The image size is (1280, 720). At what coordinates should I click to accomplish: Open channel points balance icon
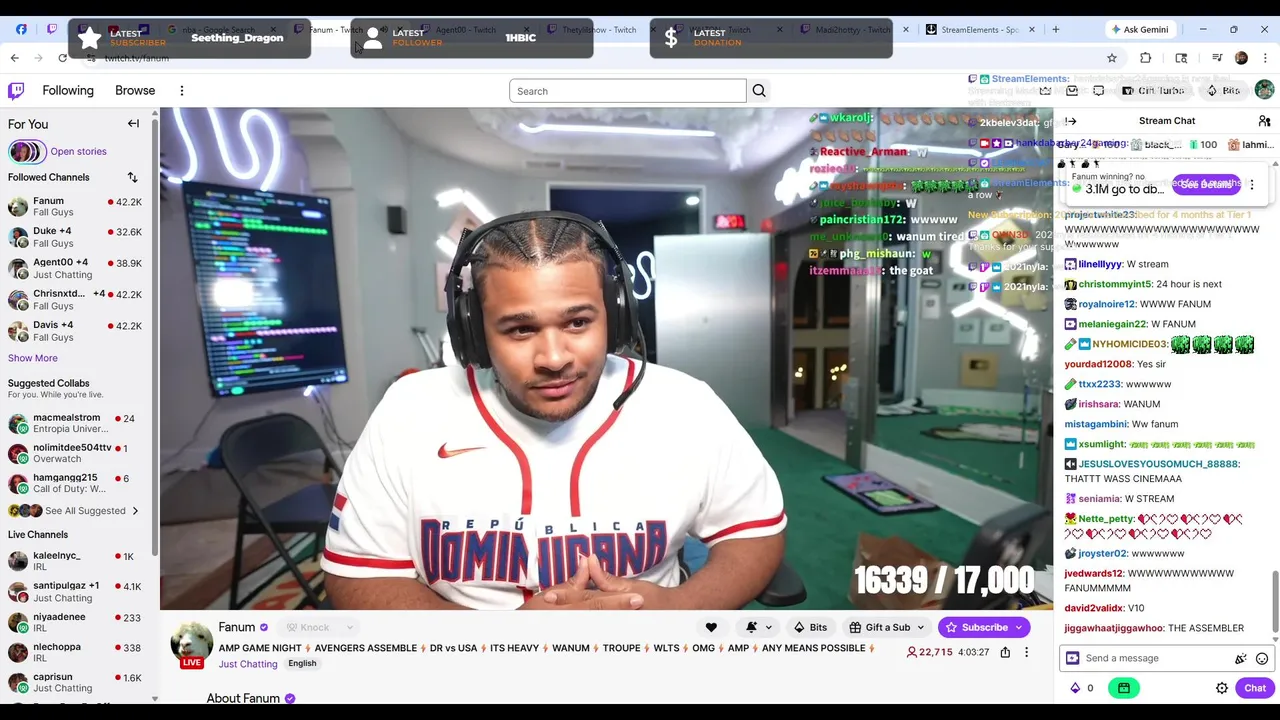click(1082, 689)
